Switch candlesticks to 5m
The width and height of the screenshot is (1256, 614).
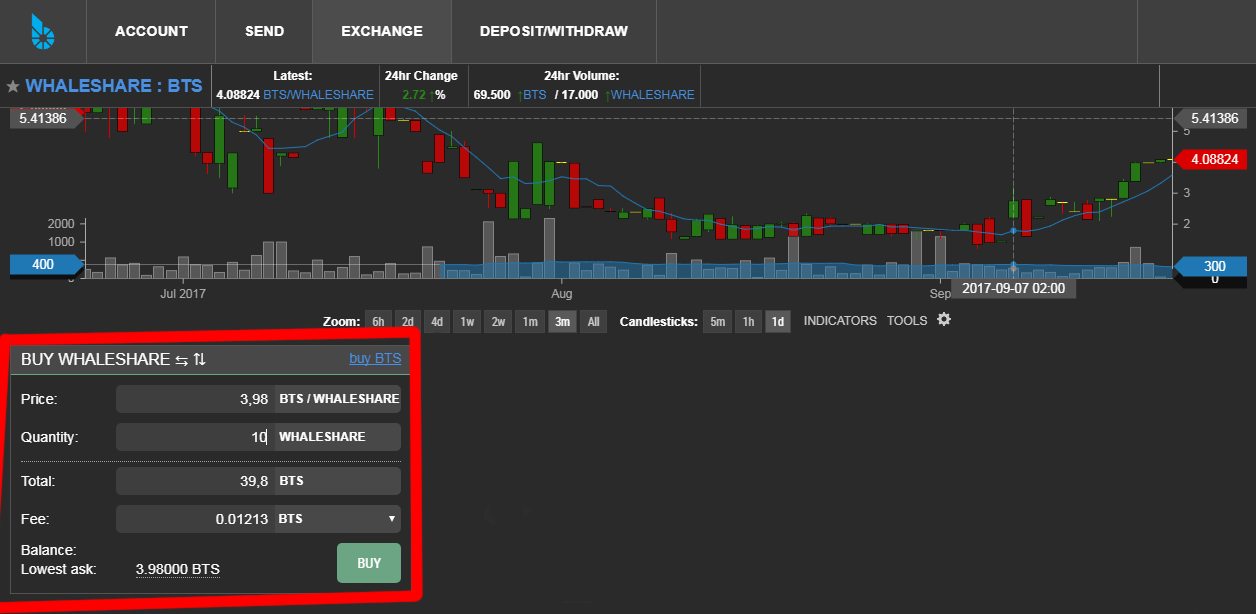(717, 322)
